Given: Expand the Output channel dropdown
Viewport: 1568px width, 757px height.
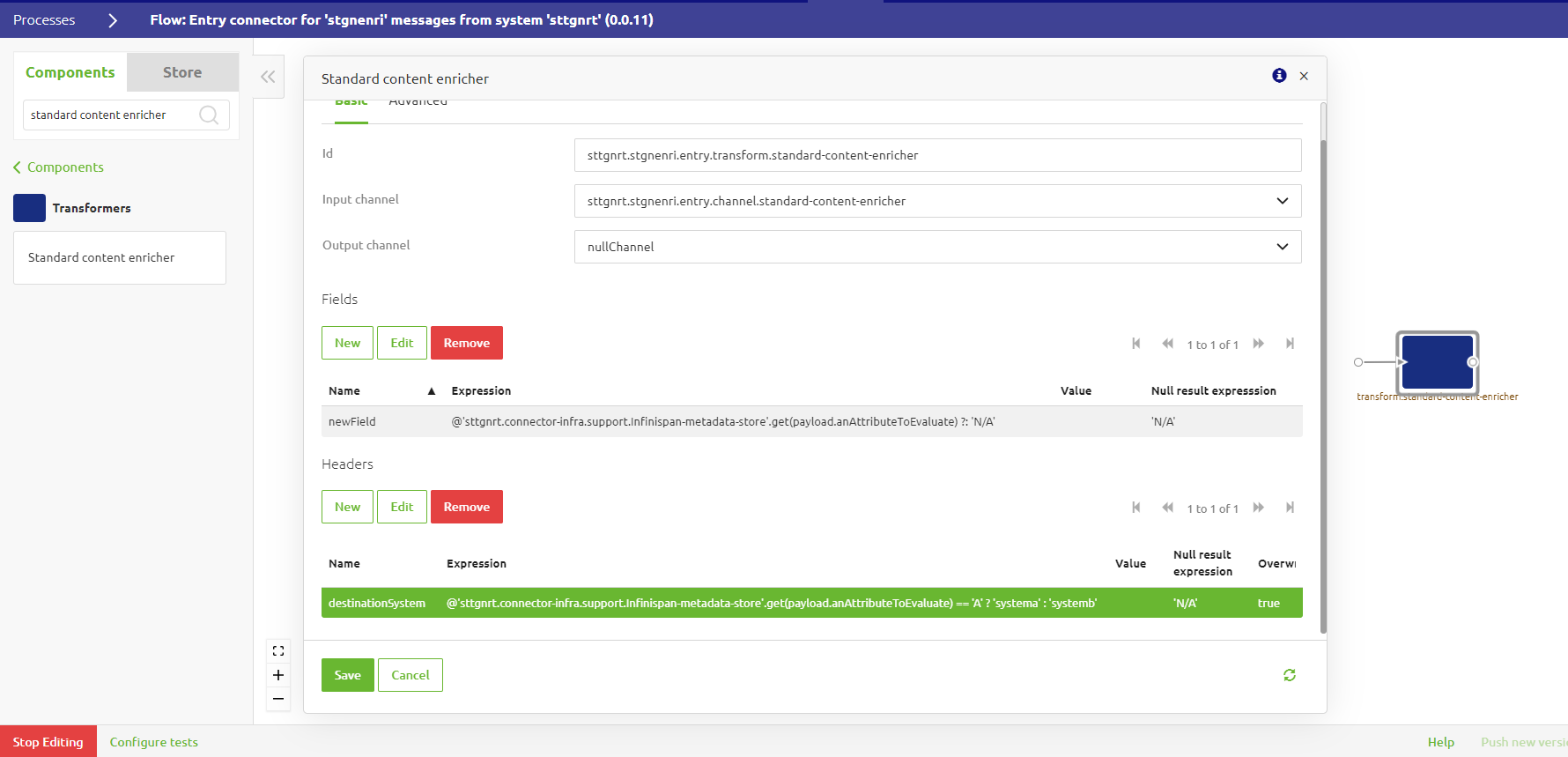Looking at the screenshot, I should pyautogui.click(x=1282, y=247).
